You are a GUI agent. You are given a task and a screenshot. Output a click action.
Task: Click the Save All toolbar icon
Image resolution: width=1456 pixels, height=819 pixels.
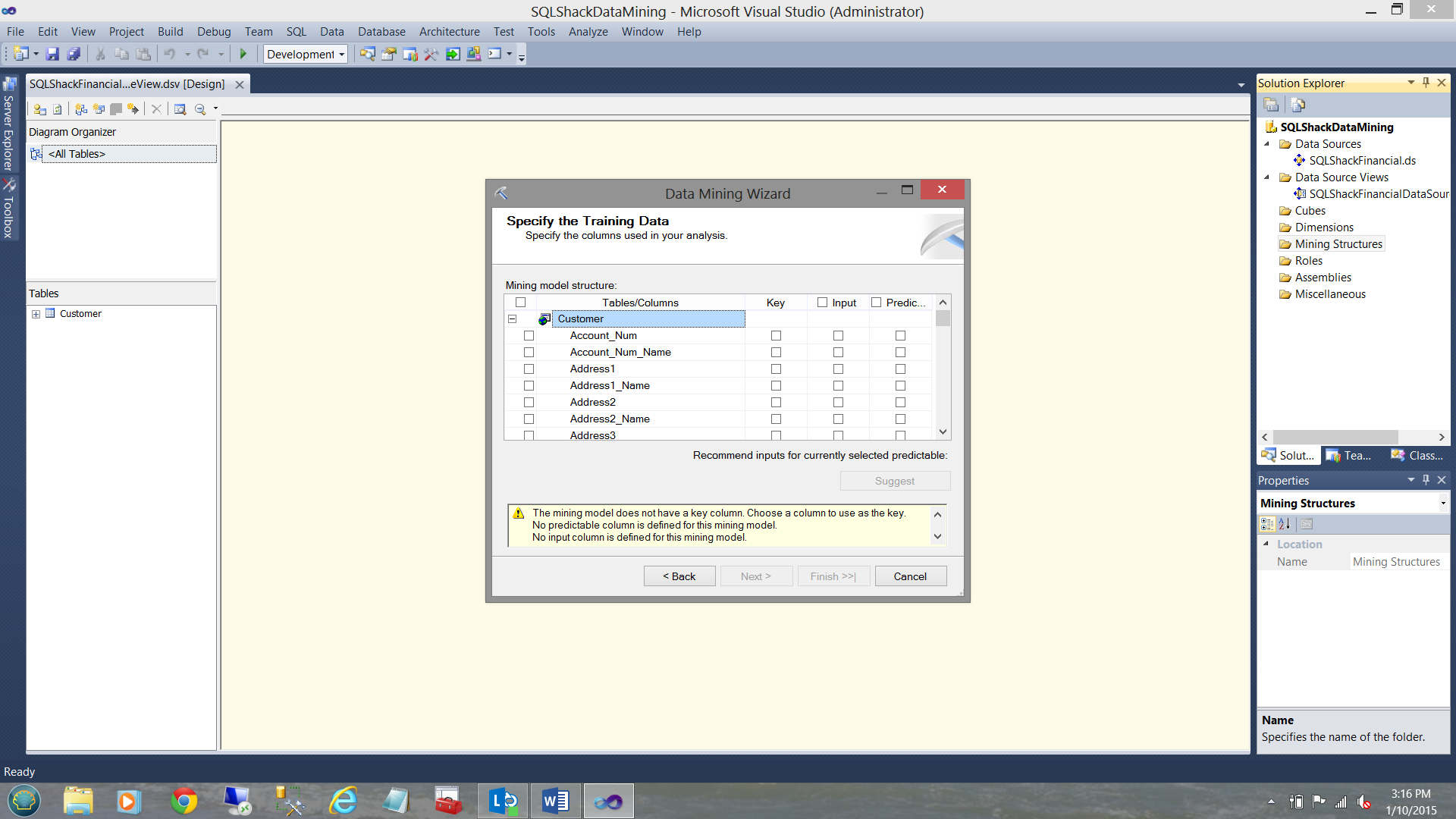click(74, 54)
